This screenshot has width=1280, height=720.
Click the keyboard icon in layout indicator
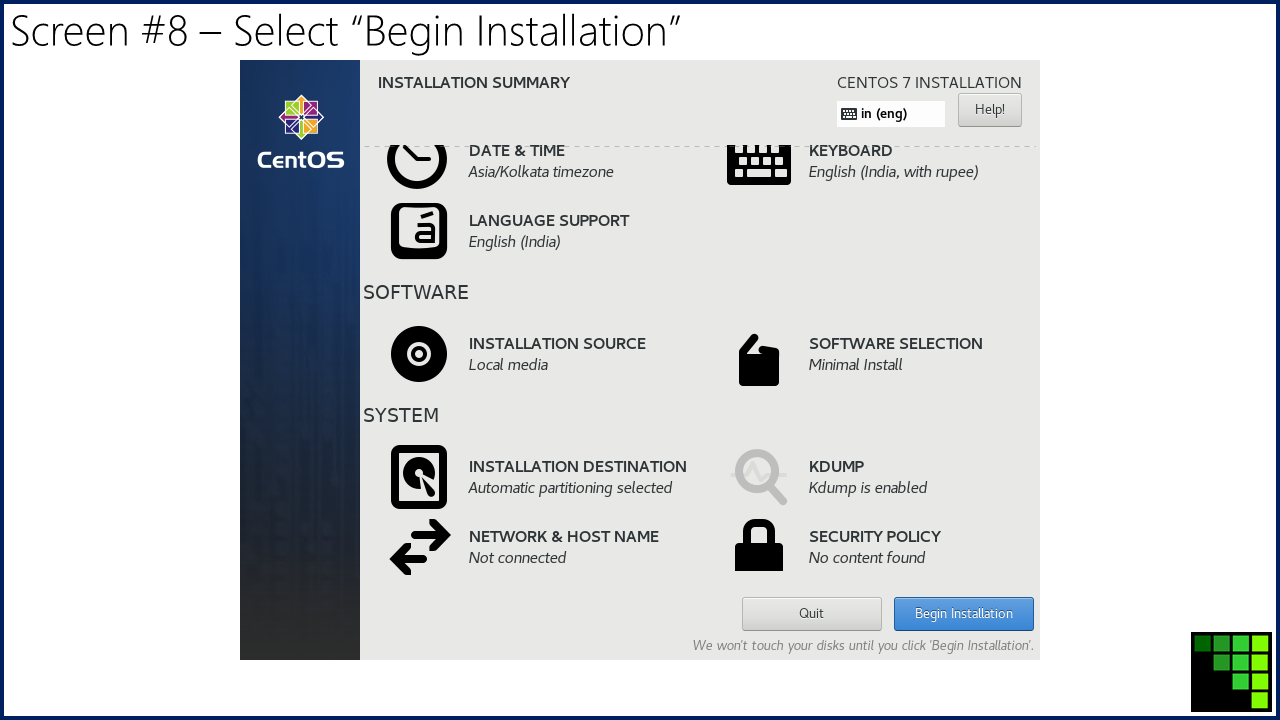tap(849, 114)
